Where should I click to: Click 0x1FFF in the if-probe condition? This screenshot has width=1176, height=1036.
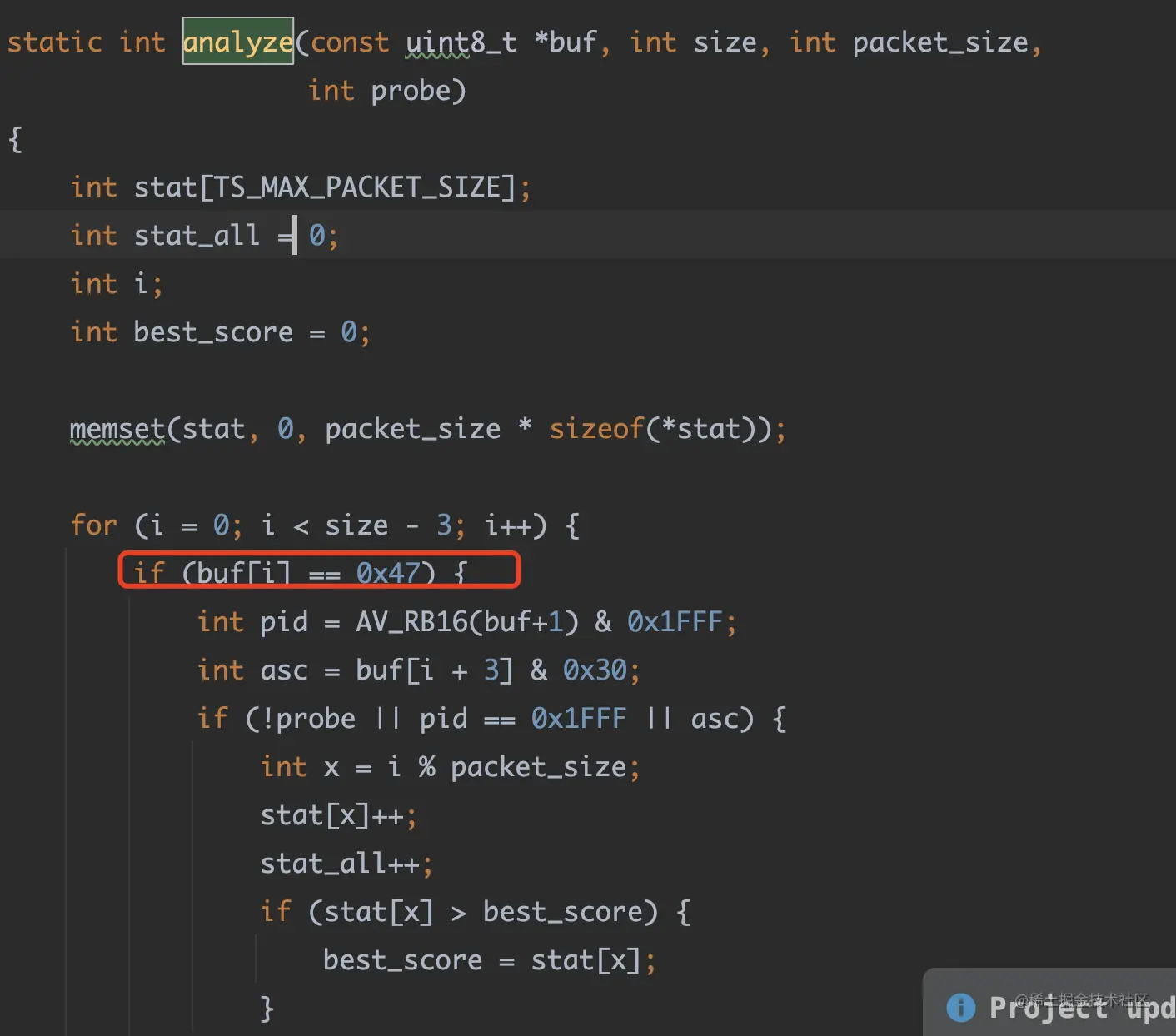579,719
